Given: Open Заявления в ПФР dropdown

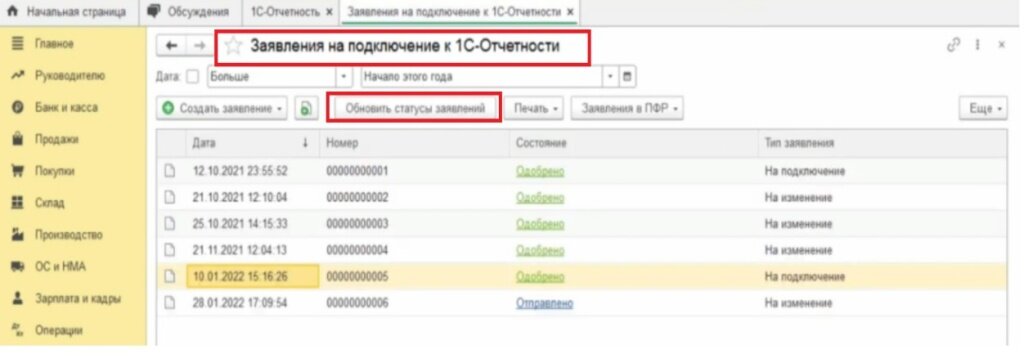Looking at the screenshot, I should point(627,109).
